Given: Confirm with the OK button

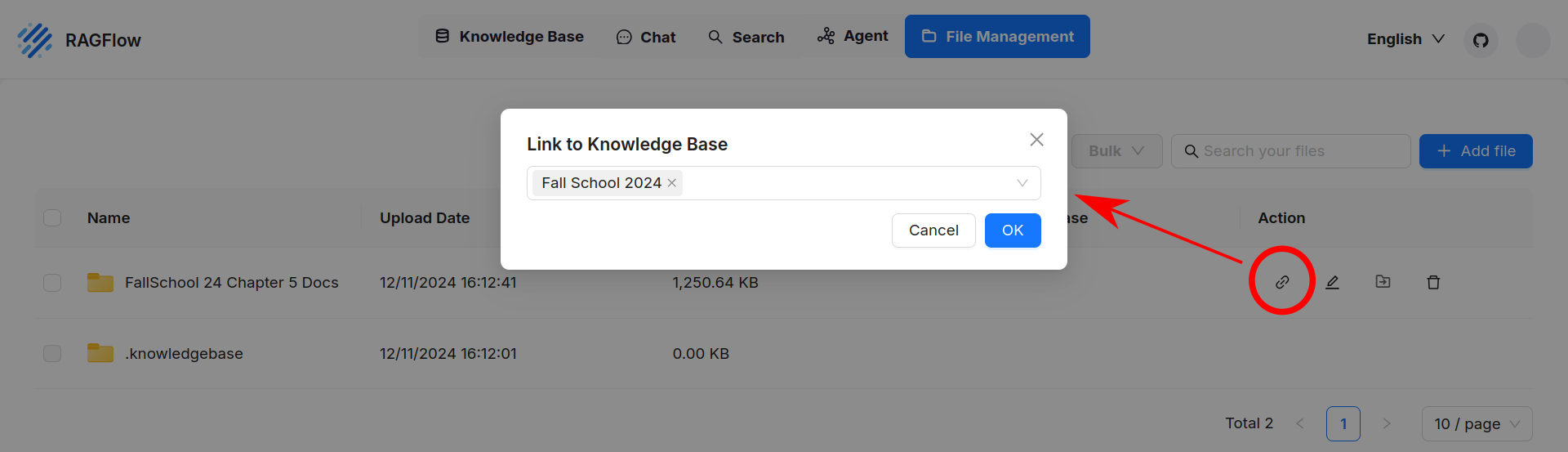Looking at the screenshot, I should pos(1013,230).
